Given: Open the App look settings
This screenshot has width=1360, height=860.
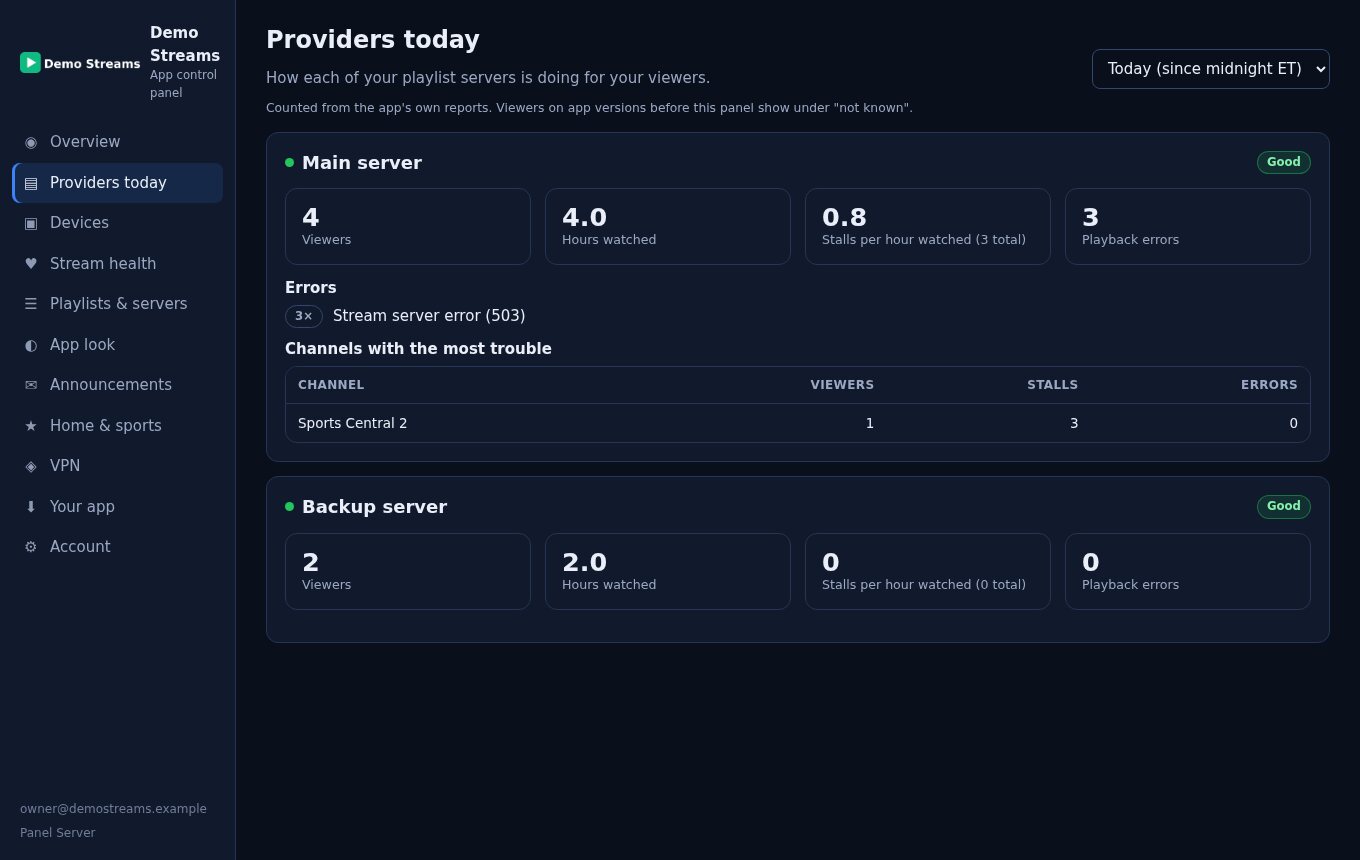Looking at the screenshot, I should (118, 345).
